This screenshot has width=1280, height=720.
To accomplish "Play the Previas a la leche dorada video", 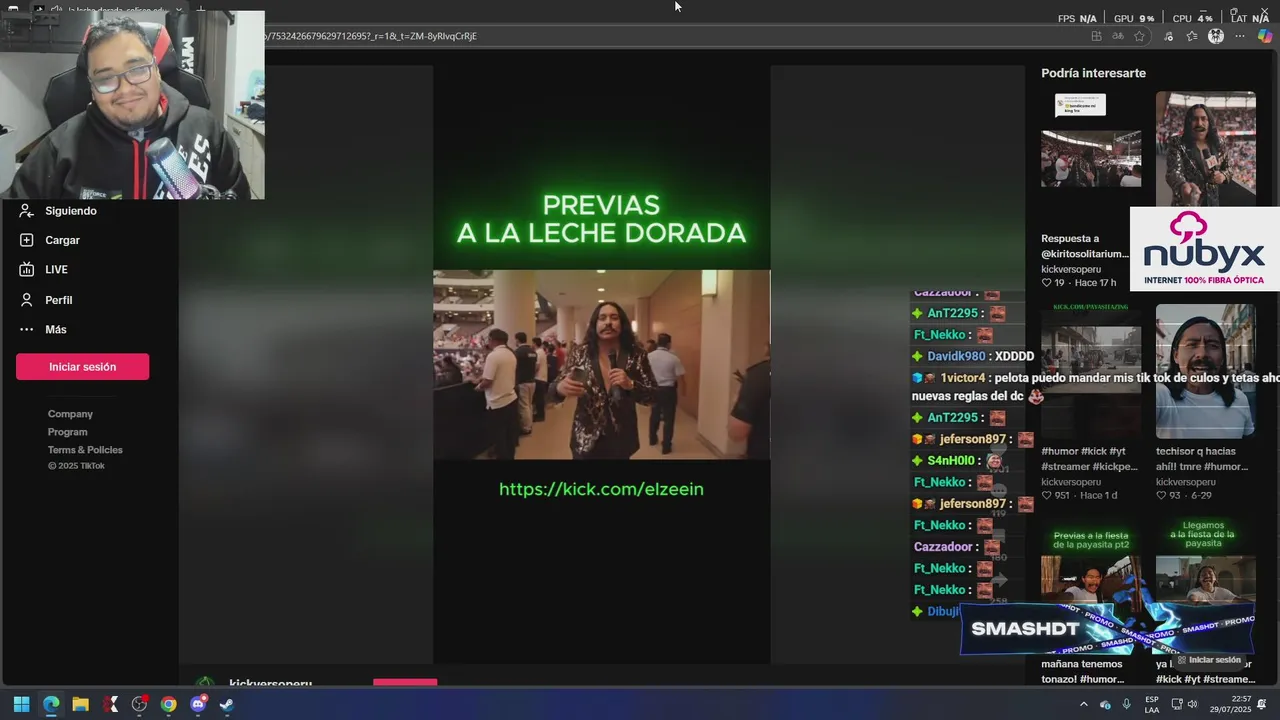I will [601, 364].
